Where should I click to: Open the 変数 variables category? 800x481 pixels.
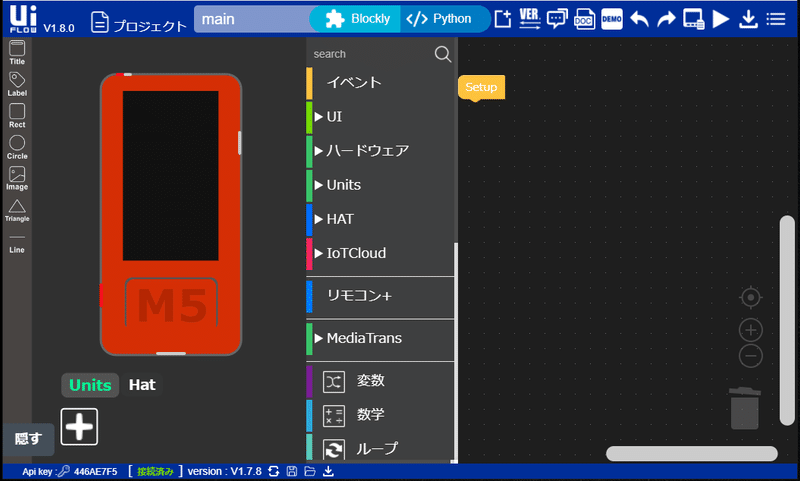point(380,381)
